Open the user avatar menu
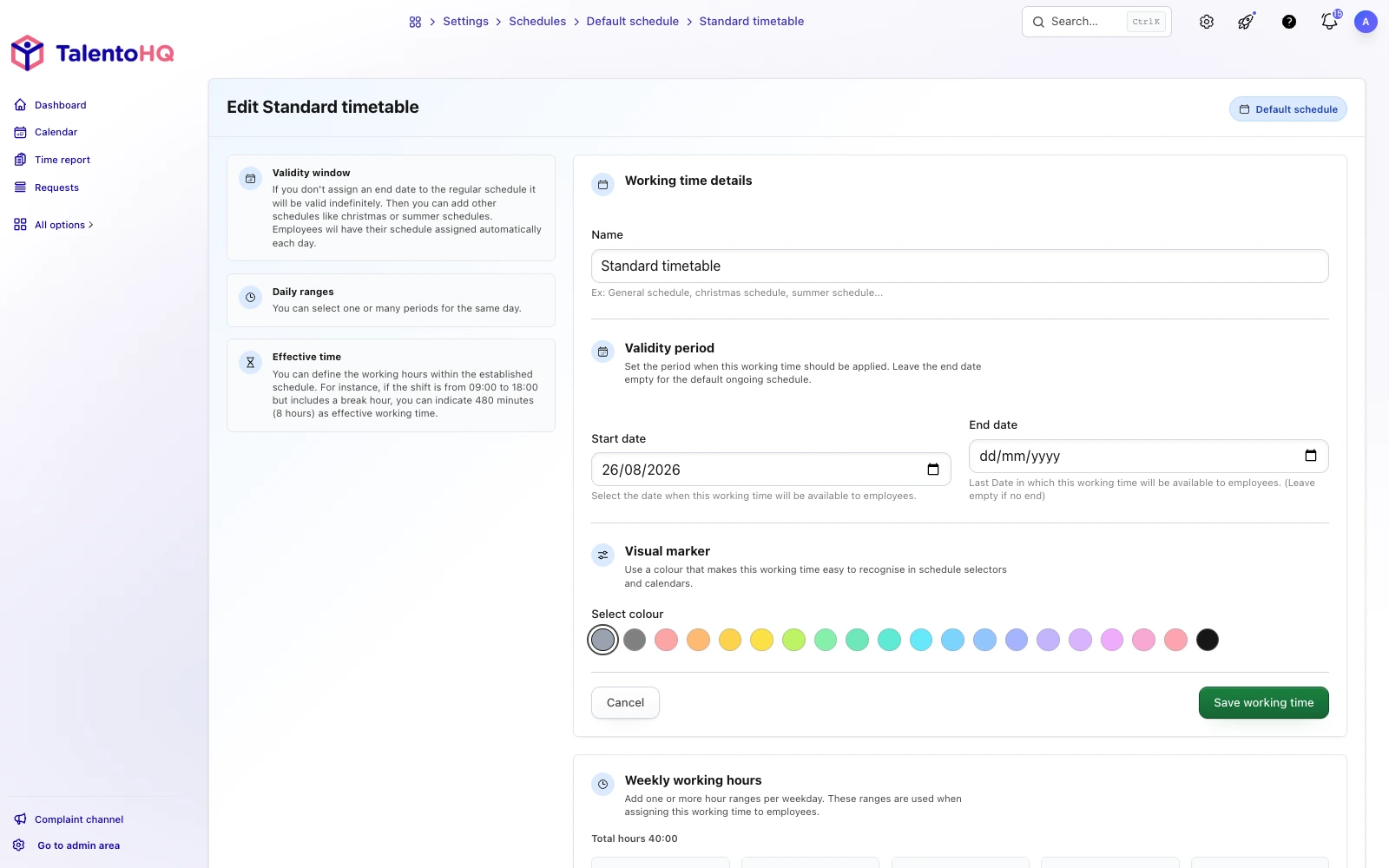Screen dimensions: 1389x868 click(1366, 22)
